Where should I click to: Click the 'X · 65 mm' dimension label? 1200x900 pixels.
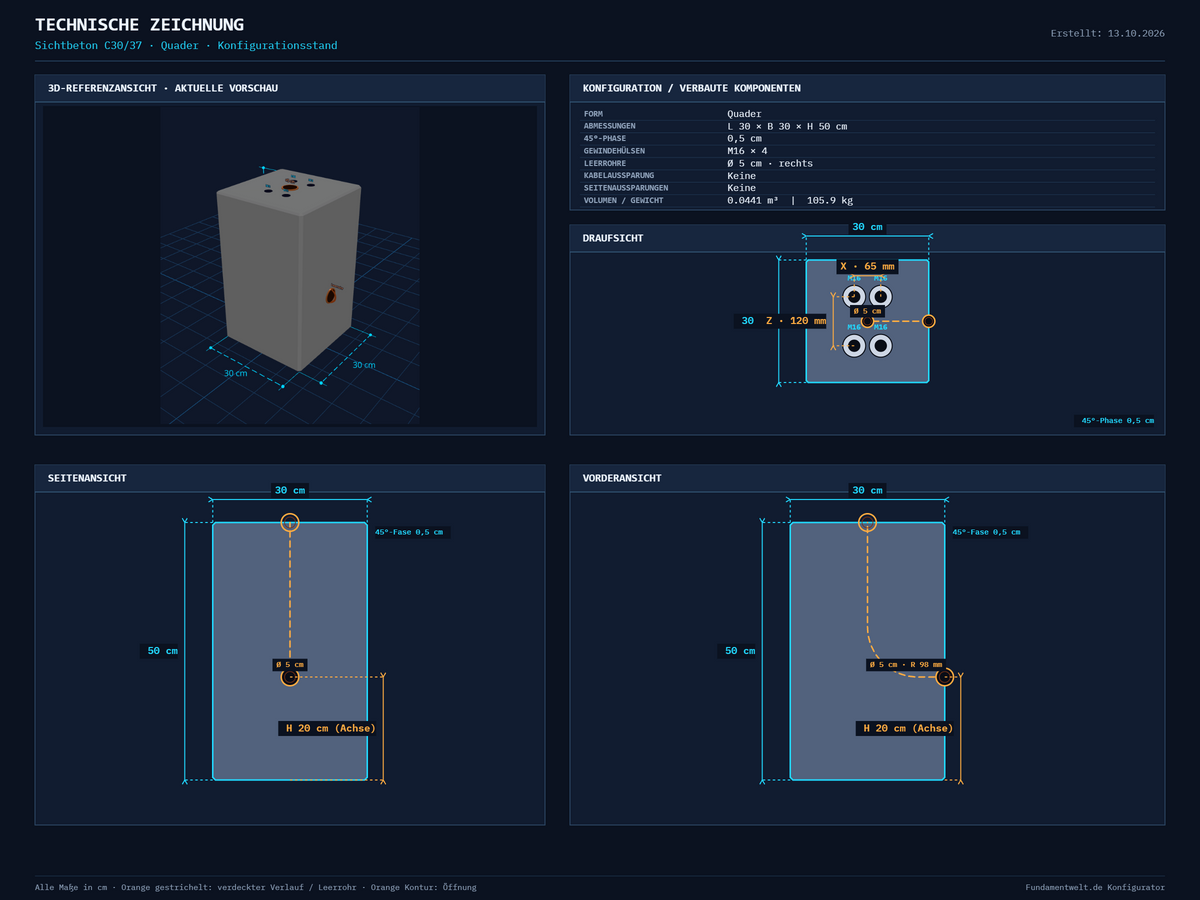click(x=867, y=266)
